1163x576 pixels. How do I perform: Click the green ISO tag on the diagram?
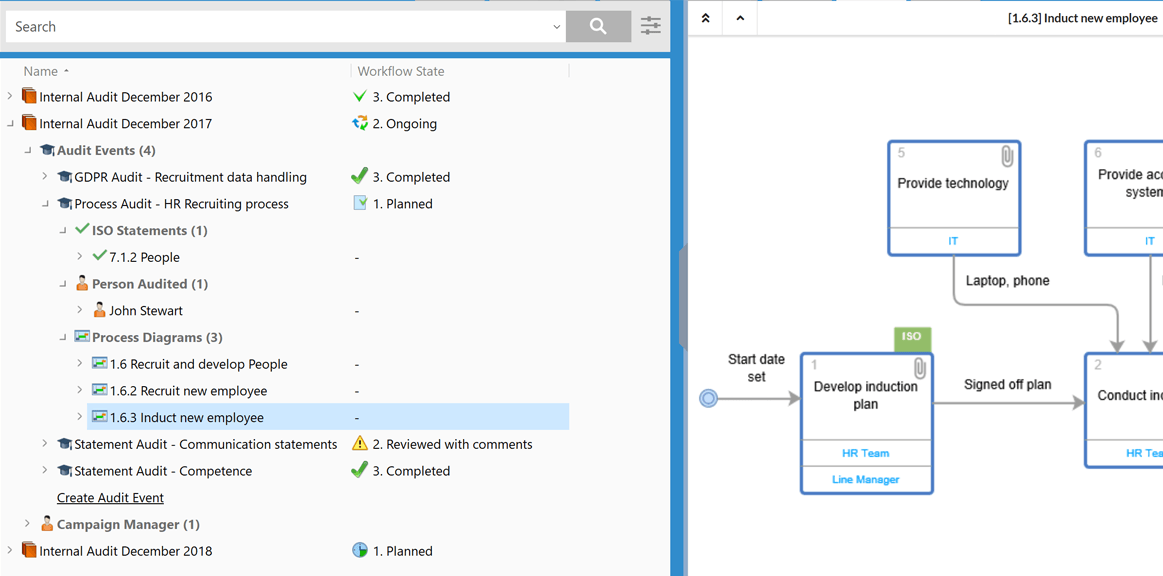[x=912, y=337]
